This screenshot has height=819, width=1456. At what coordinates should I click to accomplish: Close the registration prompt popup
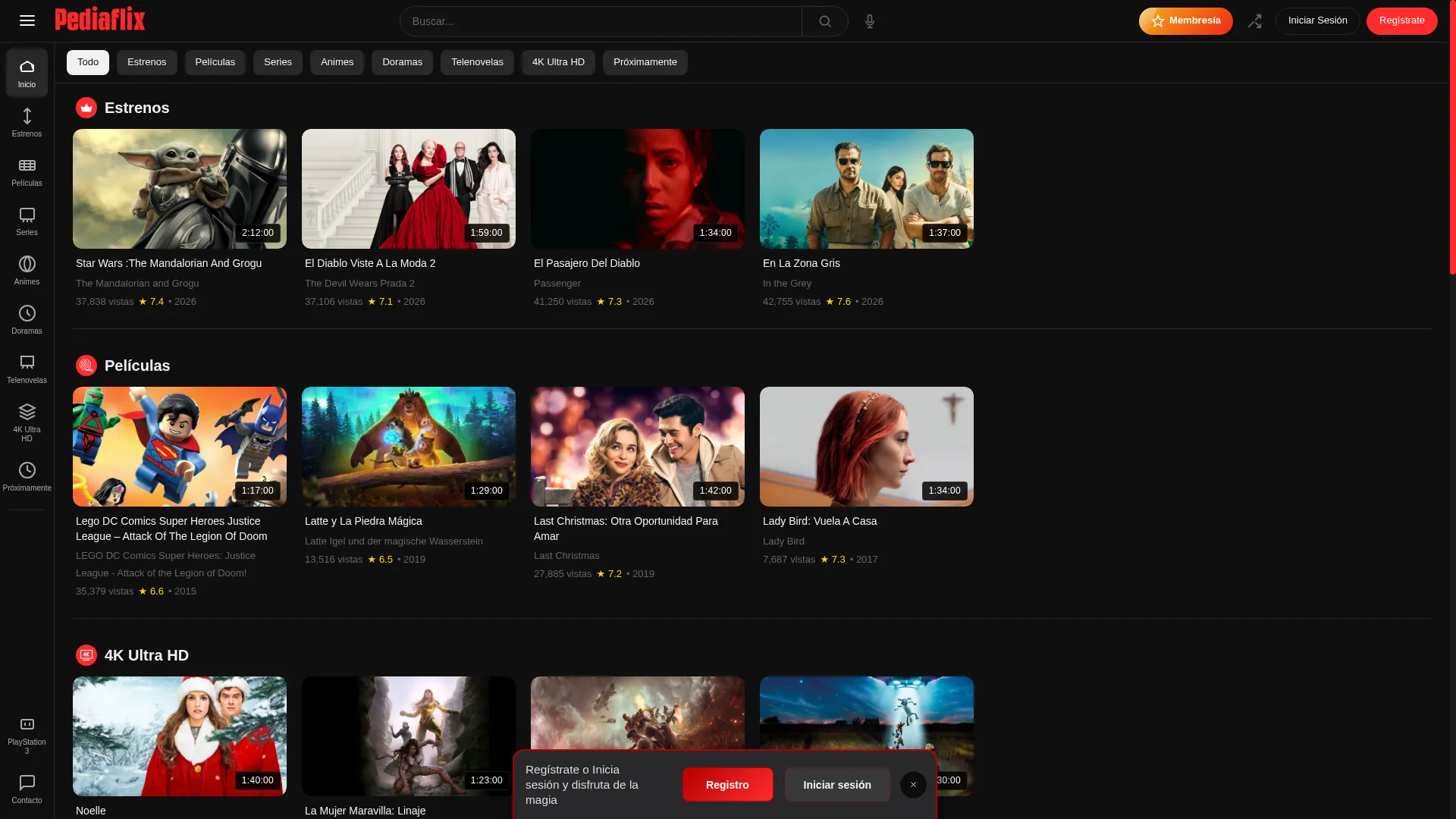(913, 785)
